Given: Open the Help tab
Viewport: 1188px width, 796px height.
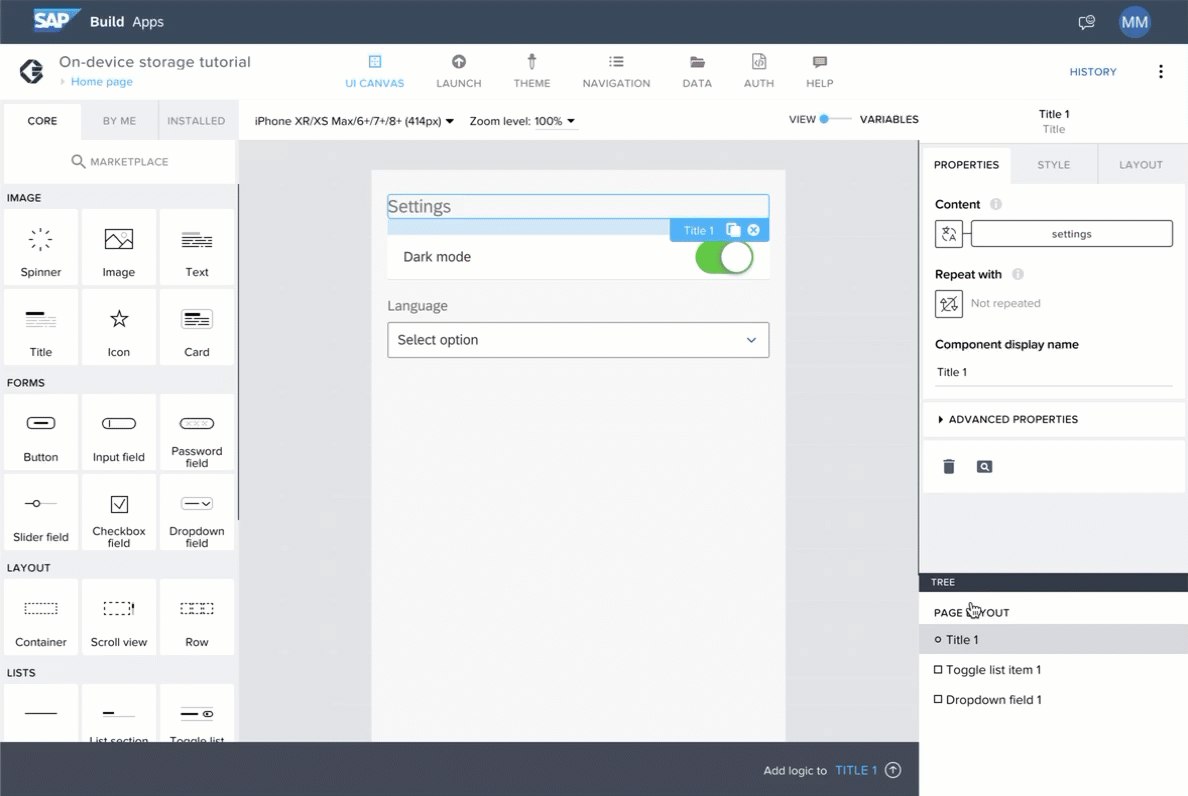Looking at the screenshot, I should tap(819, 71).
